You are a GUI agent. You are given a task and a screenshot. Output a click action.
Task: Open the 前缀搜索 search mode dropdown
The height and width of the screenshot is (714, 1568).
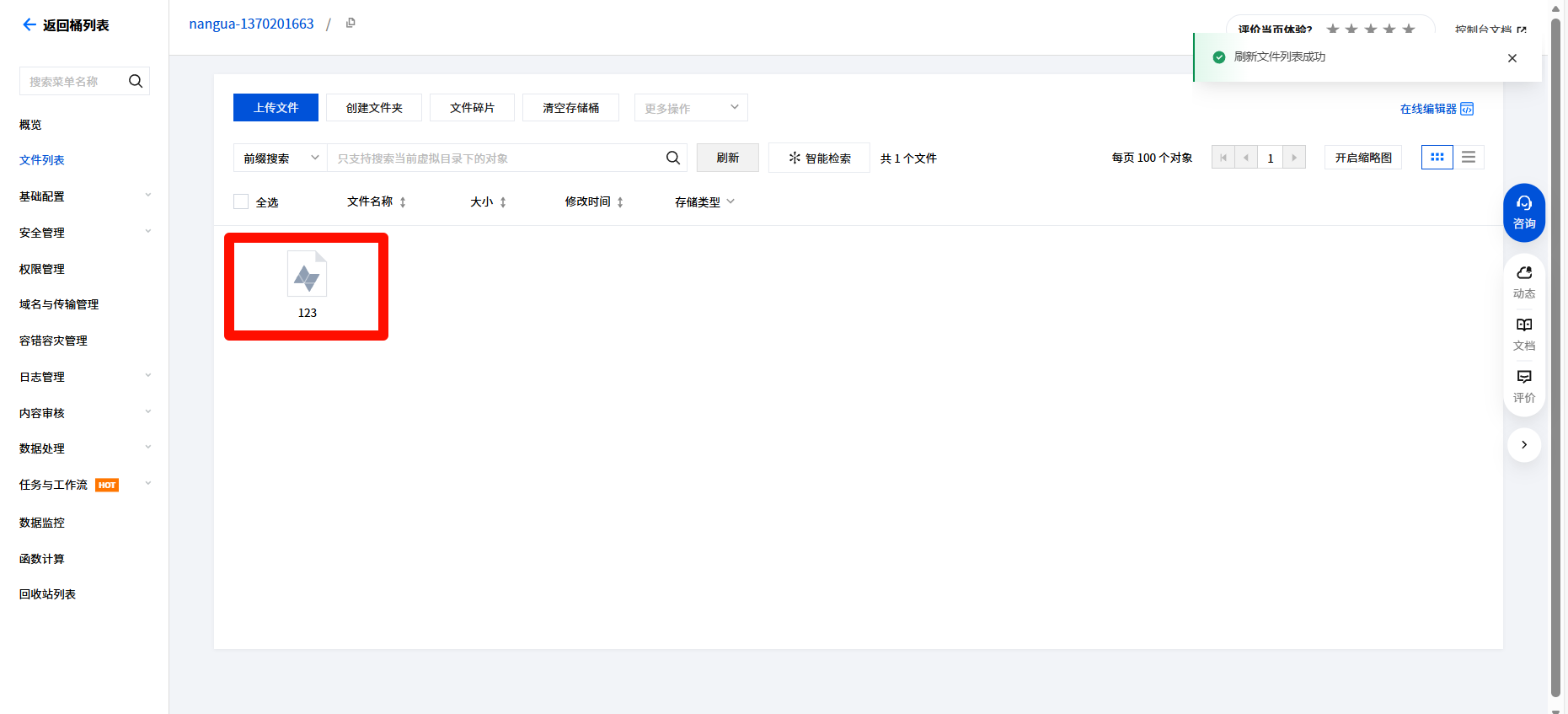click(280, 158)
